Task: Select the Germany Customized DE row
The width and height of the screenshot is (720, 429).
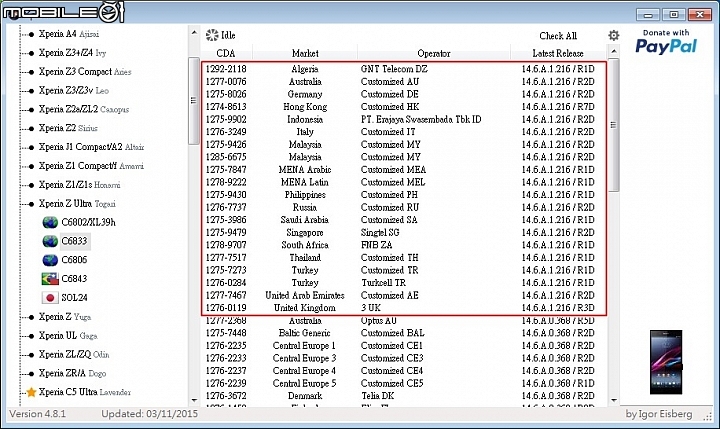Action: tap(404, 94)
